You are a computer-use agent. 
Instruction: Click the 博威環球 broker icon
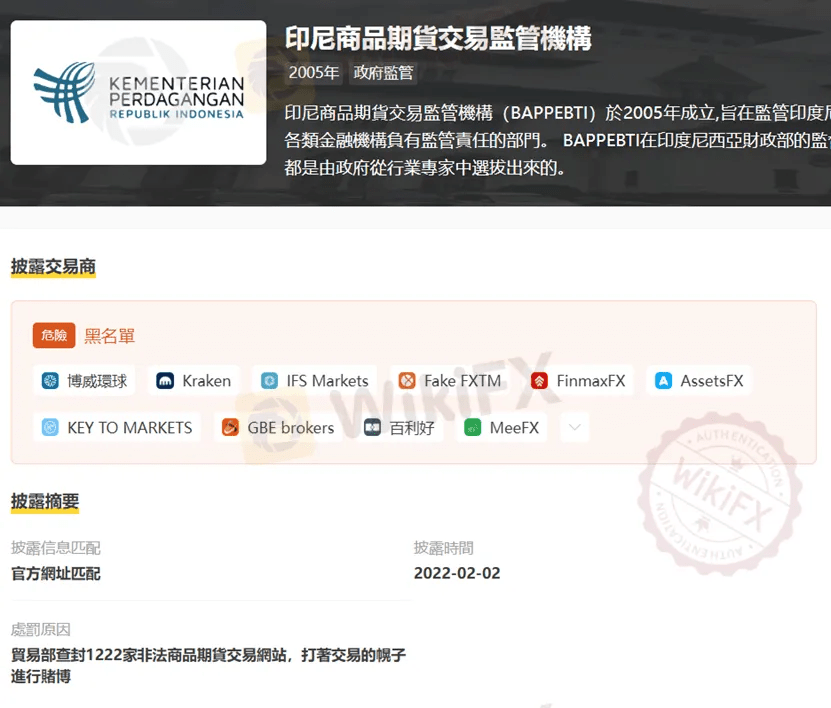[x=50, y=380]
